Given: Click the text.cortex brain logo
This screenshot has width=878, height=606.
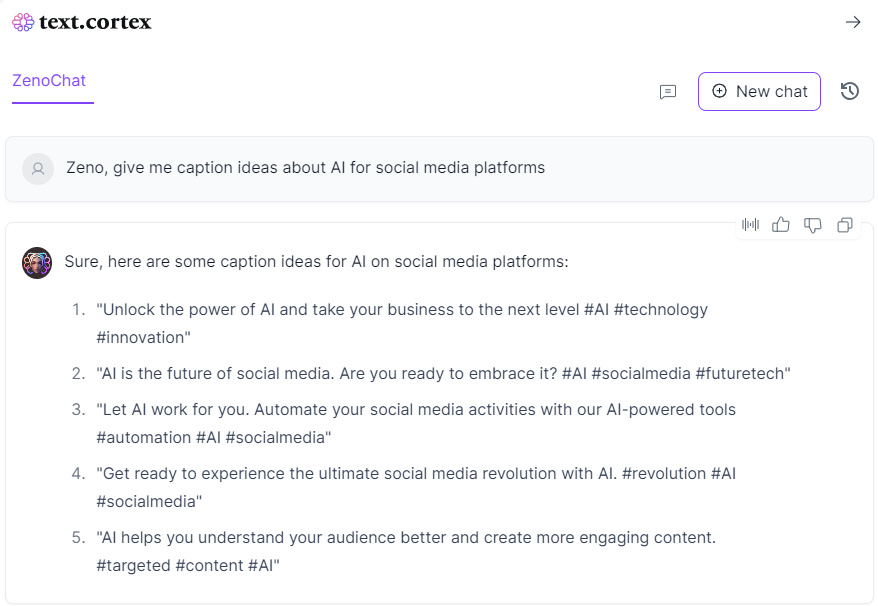Looking at the screenshot, I should [21, 21].
